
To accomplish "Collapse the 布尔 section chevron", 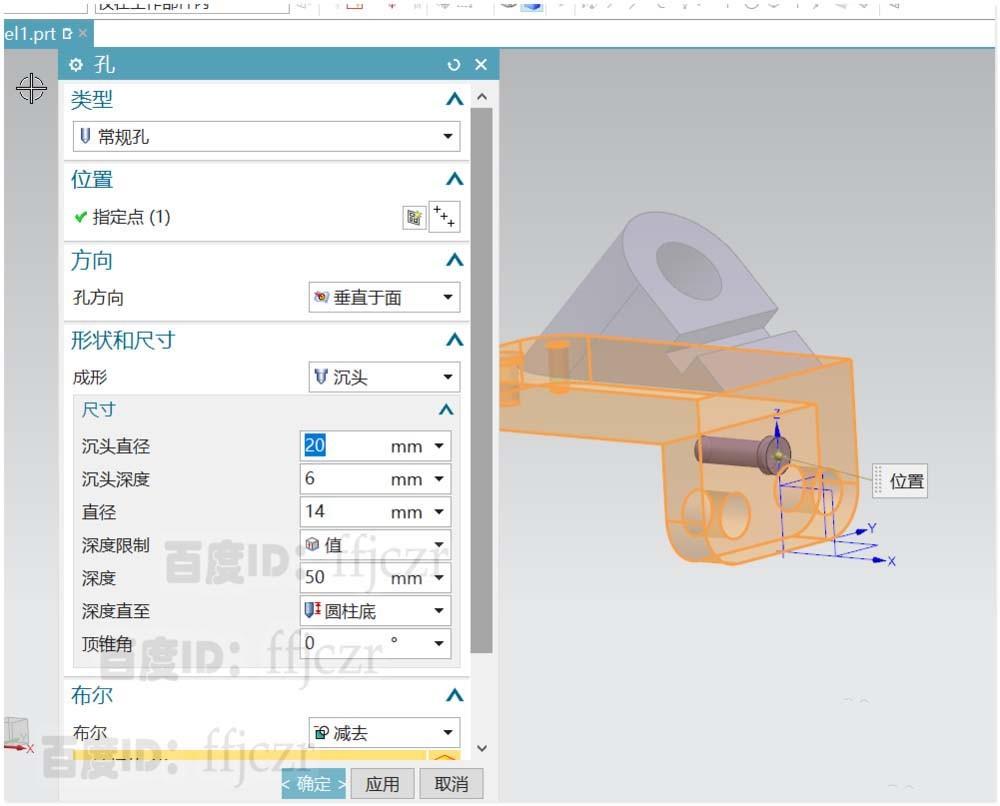I will pos(455,695).
